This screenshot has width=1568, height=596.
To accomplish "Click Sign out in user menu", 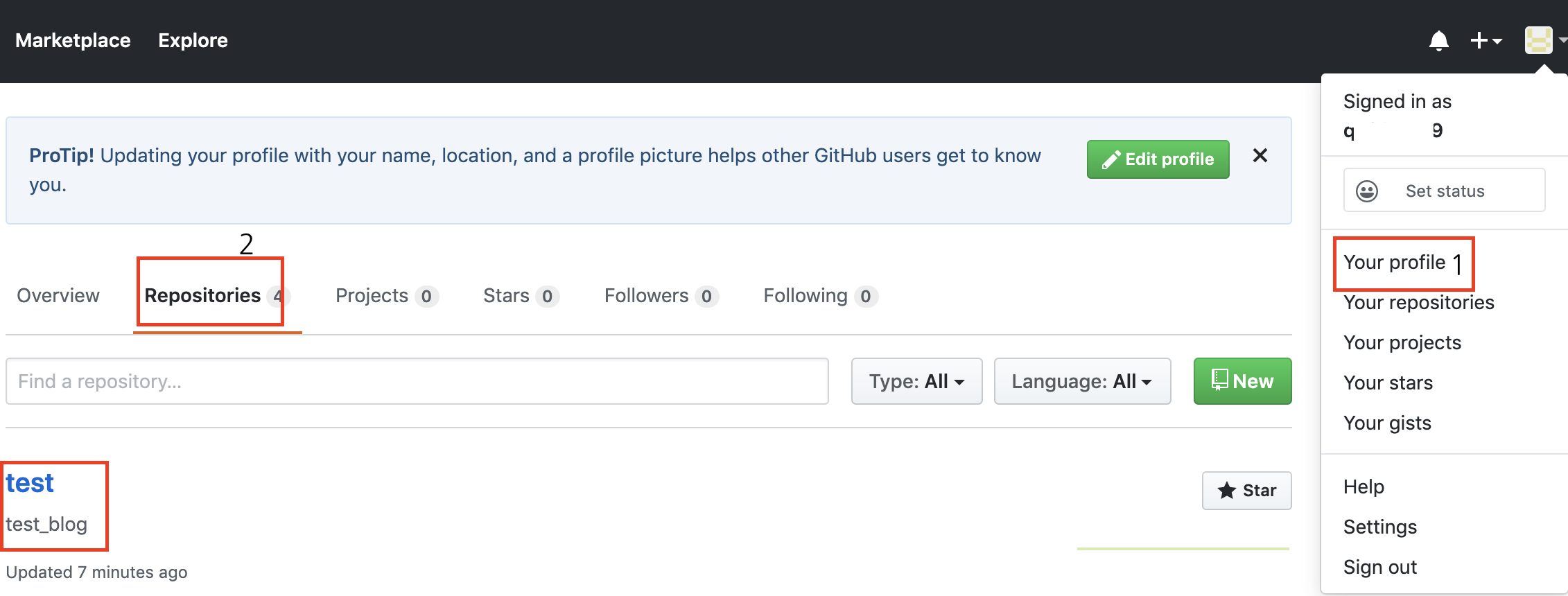I will (x=1379, y=567).
